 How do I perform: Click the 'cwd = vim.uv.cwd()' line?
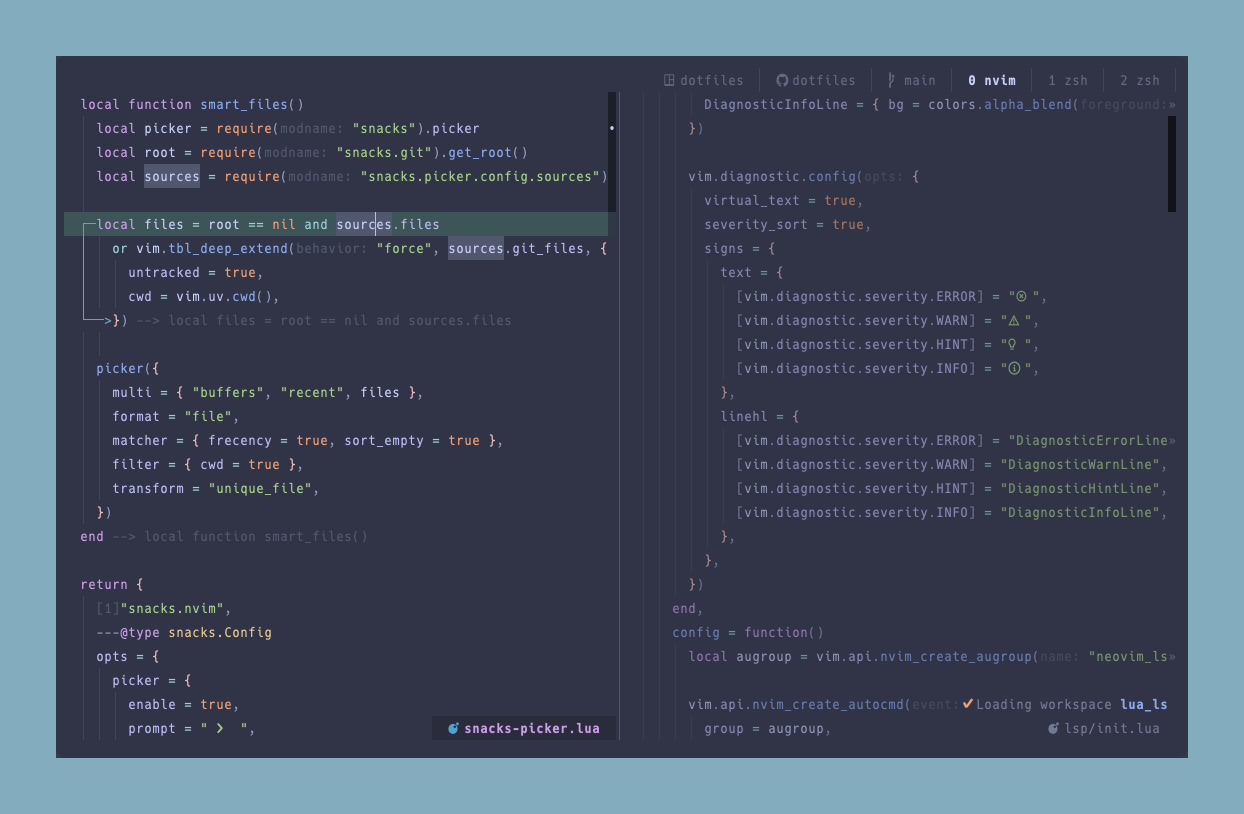pos(204,296)
